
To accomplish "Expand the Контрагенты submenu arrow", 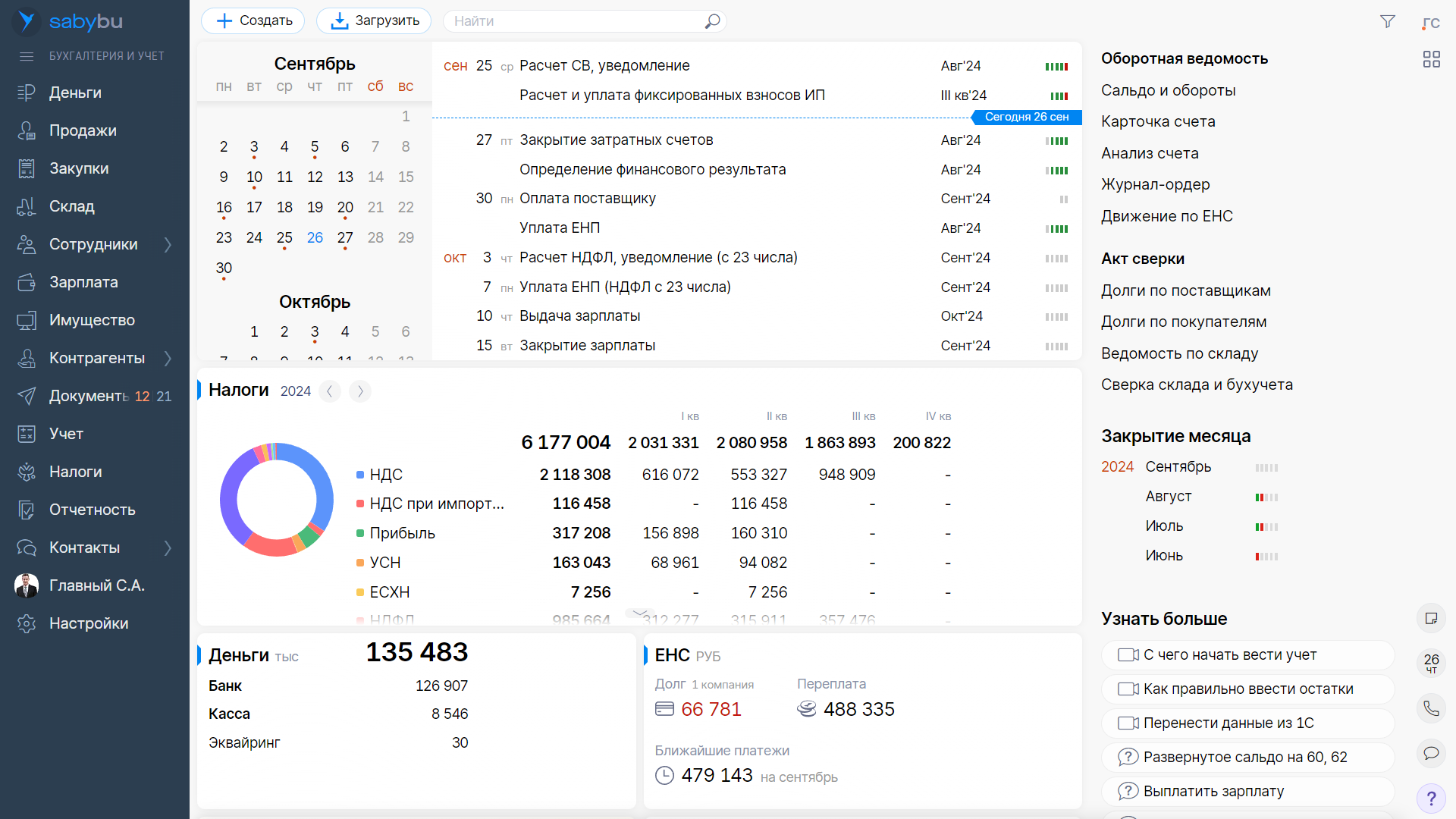I will (168, 358).
